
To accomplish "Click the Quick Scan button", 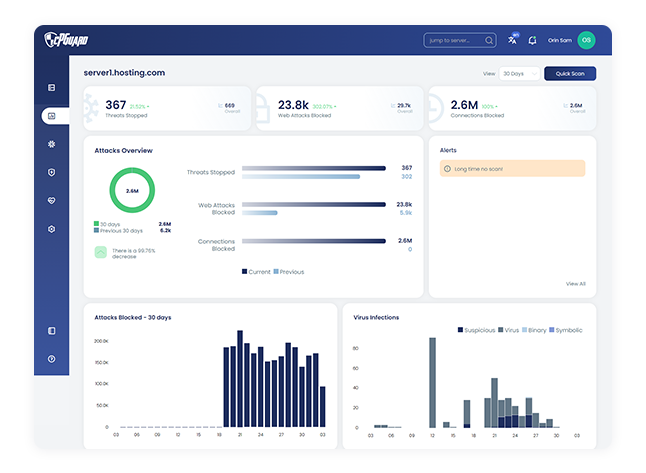I will (569, 73).
